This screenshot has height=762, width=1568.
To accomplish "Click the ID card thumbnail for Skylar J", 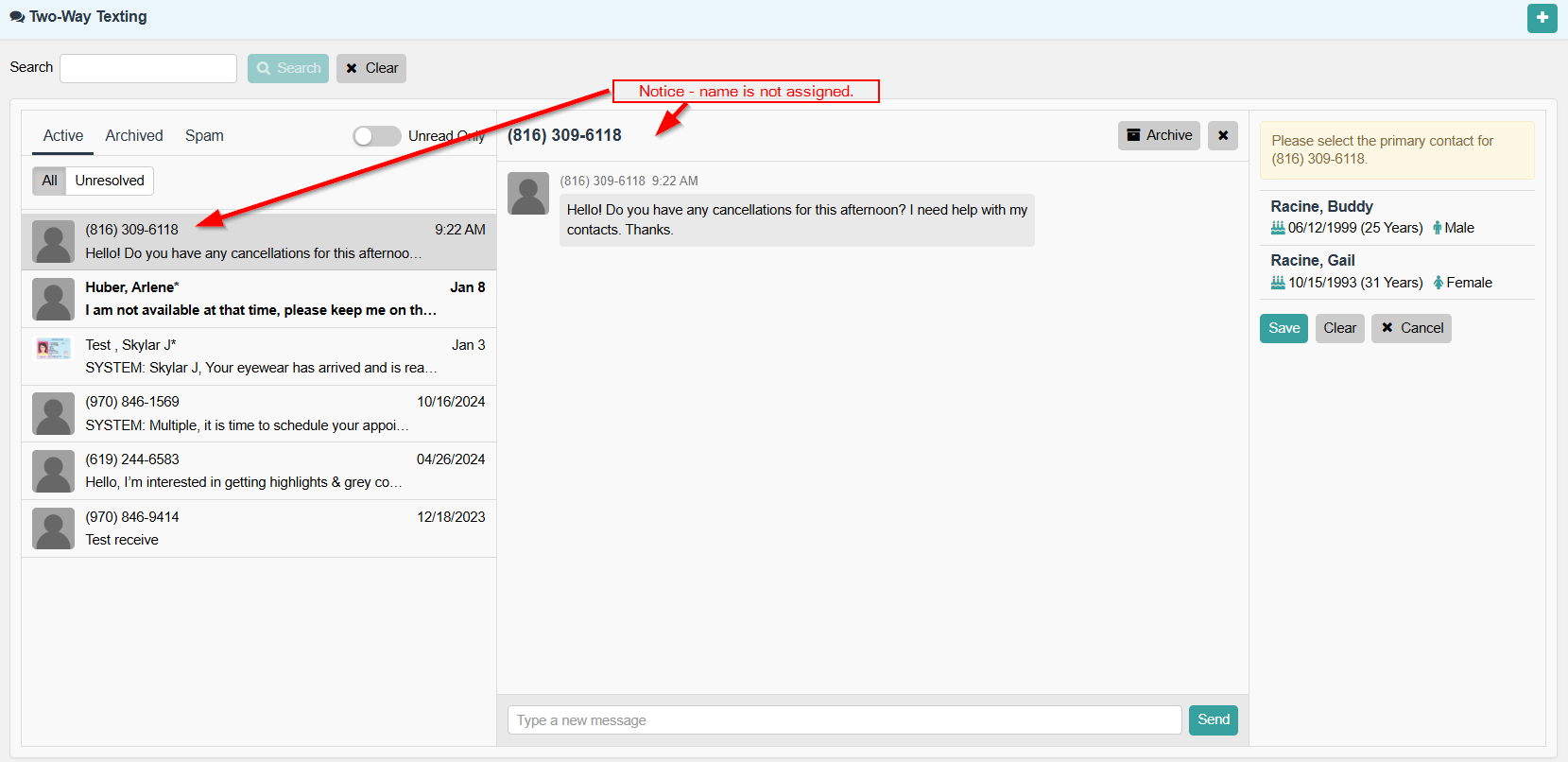I will coord(53,349).
